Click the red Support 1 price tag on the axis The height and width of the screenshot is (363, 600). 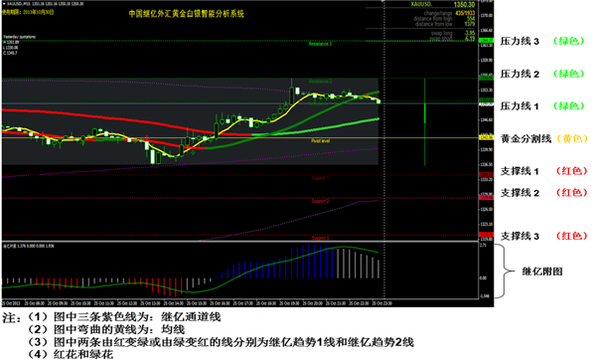(x=486, y=175)
